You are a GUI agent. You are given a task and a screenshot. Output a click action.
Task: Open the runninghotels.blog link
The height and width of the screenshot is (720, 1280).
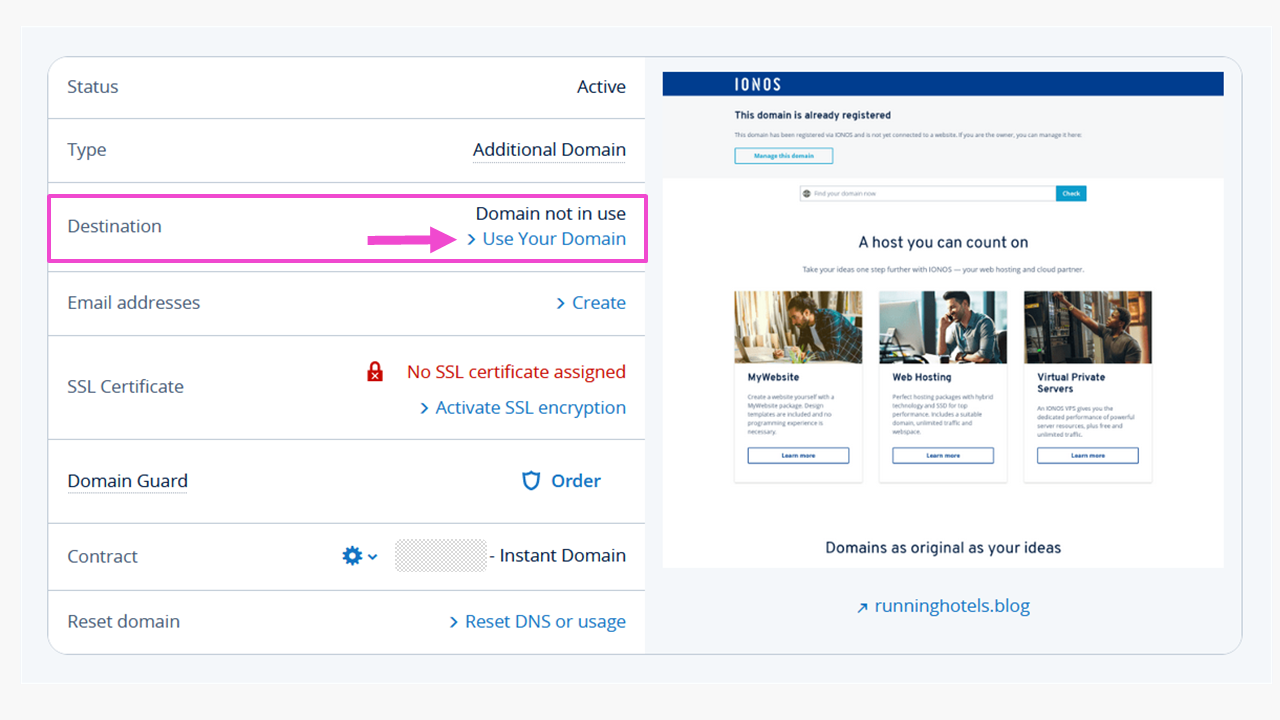click(x=952, y=606)
